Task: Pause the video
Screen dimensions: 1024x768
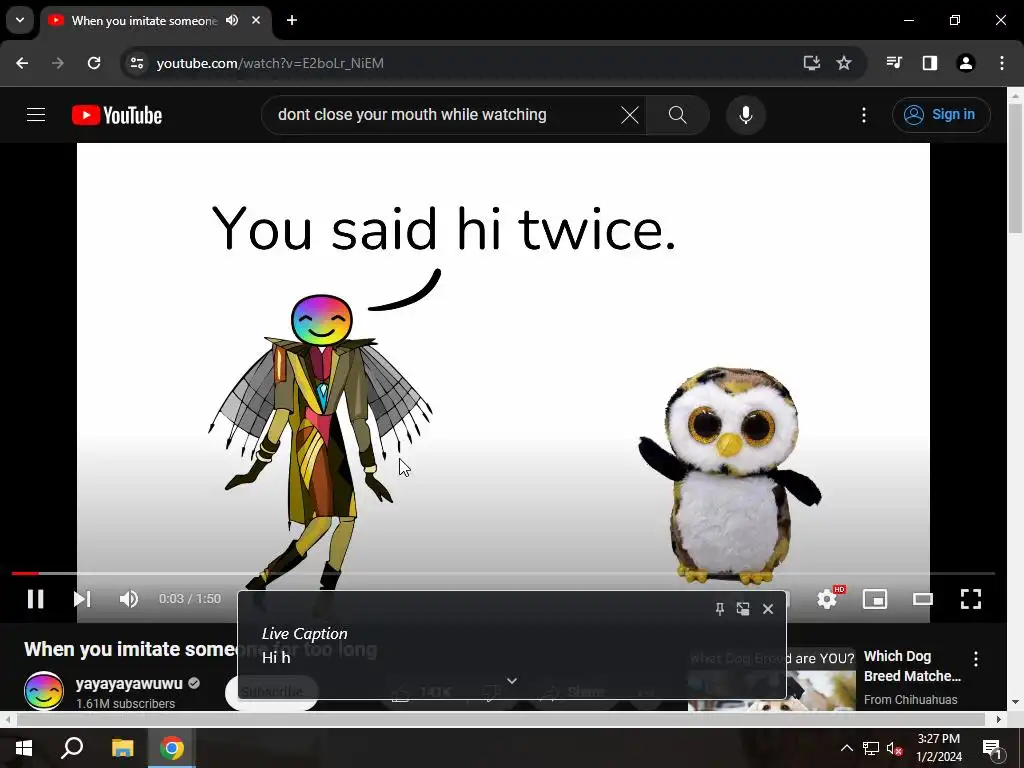Action: tap(35, 599)
